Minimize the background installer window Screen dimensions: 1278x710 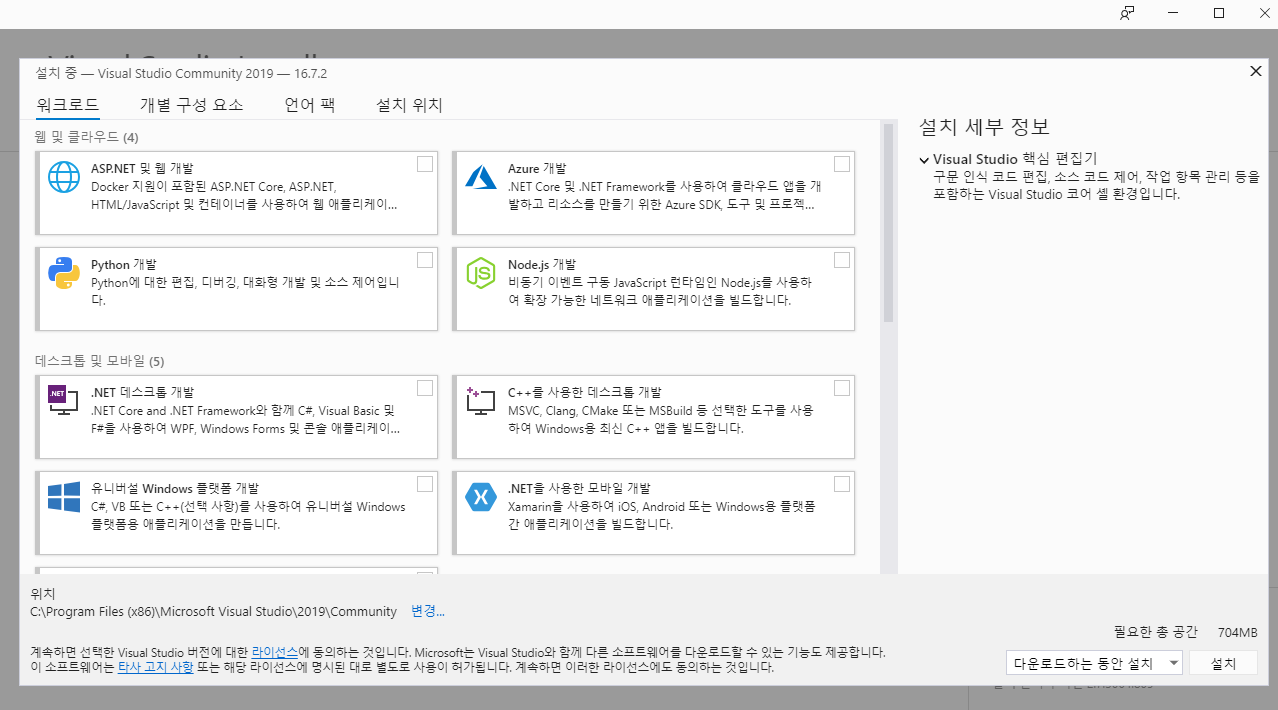1173,13
